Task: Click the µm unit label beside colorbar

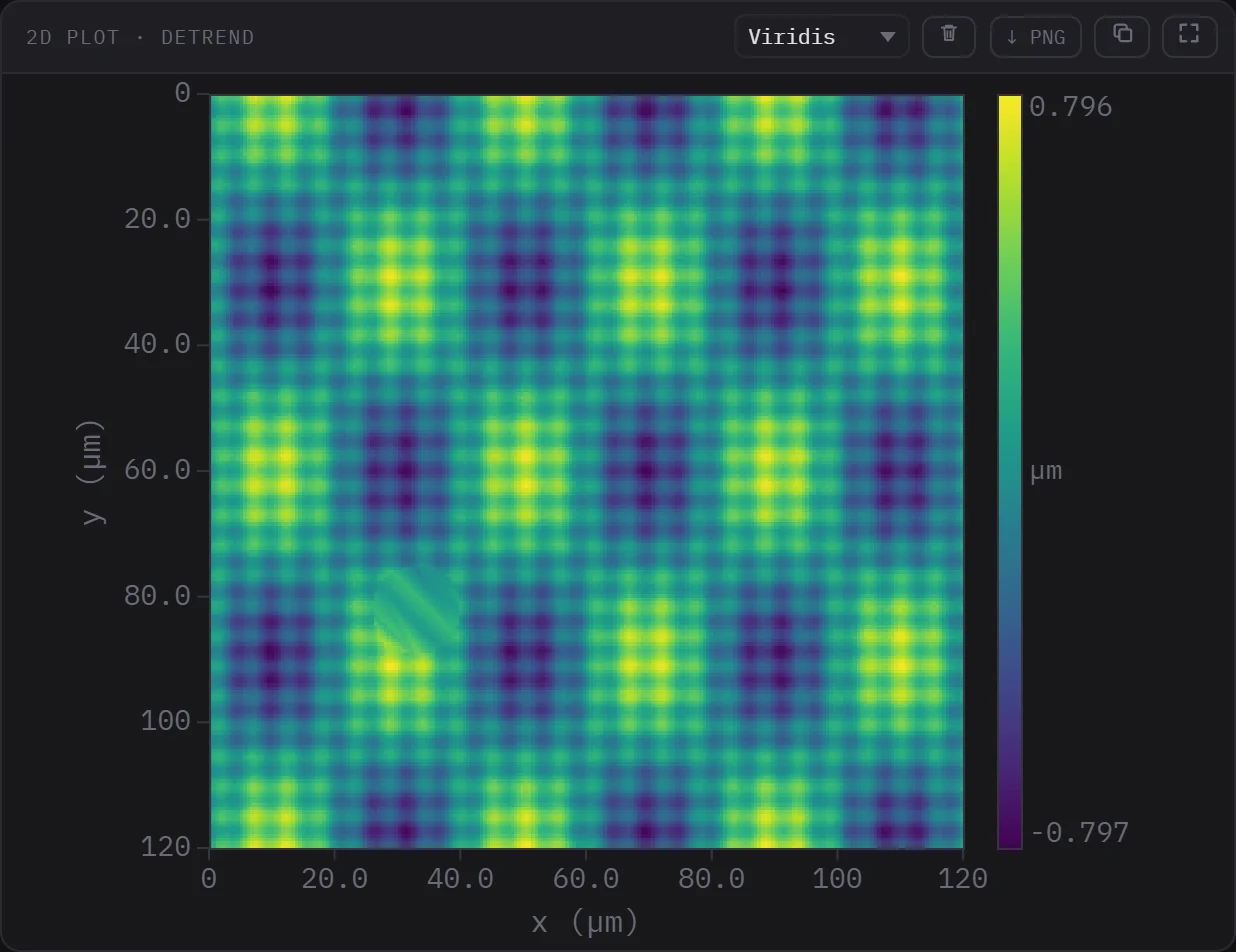Action: [1046, 472]
